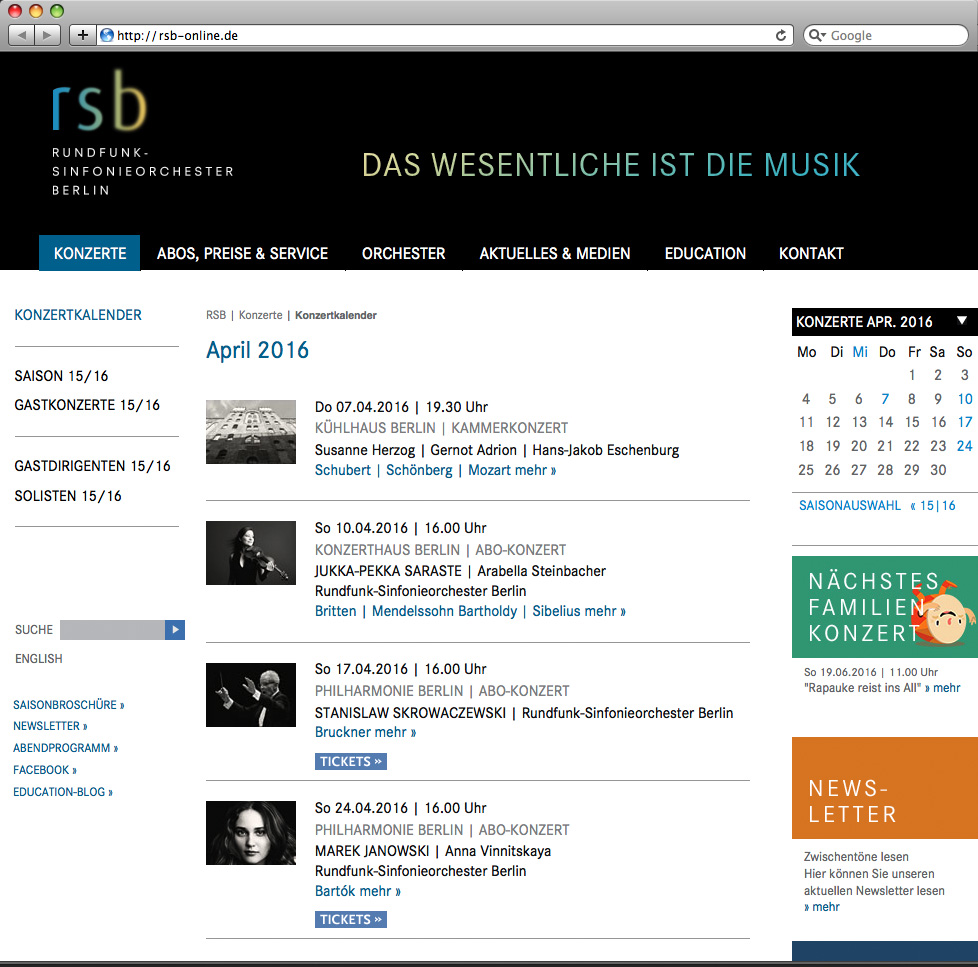The width and height of the screenshot is (978, 967).
Task: Switch the site language to English
Action: (x=39, y=658)
